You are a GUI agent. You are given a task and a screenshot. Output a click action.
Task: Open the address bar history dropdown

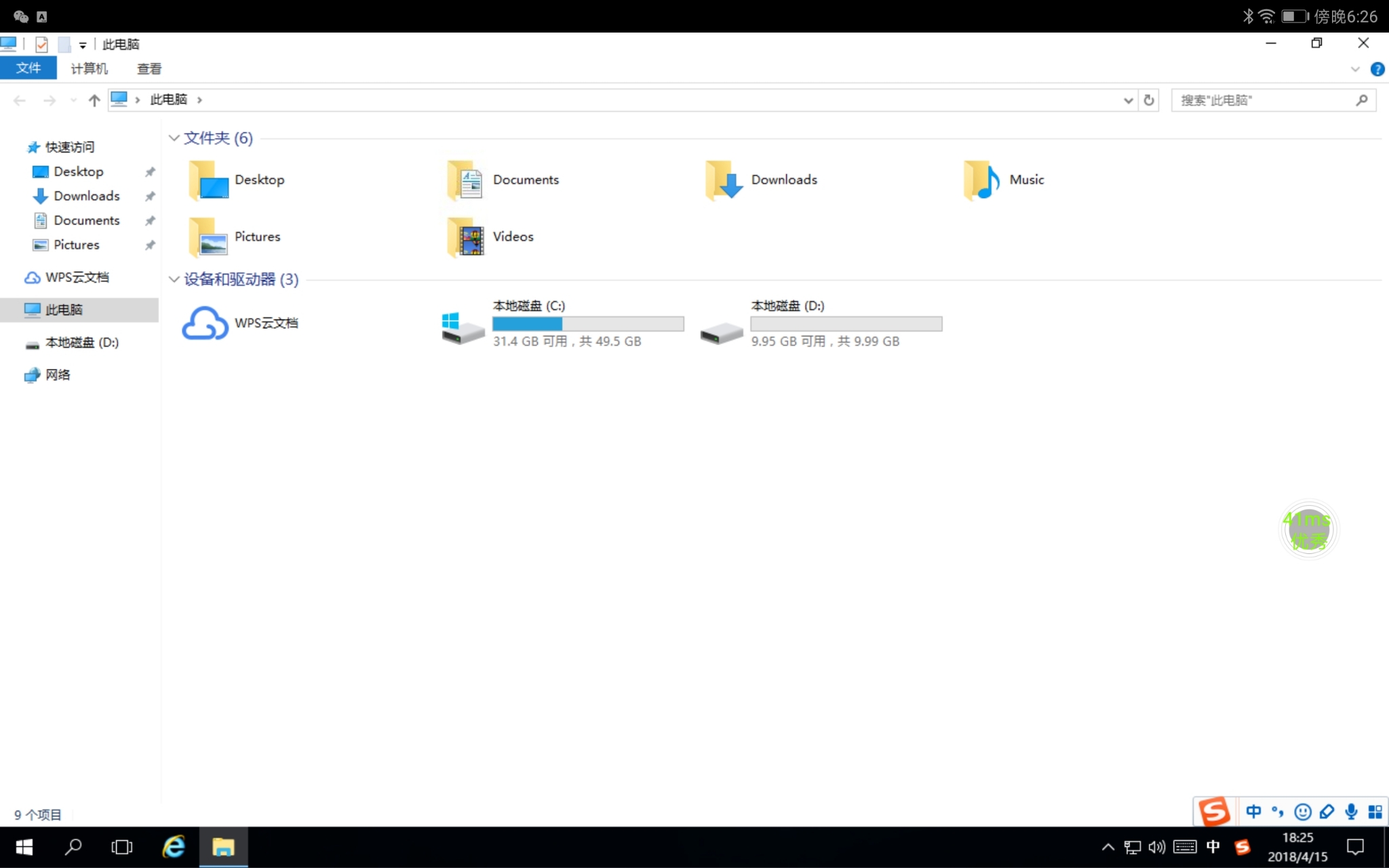tap(1128, 100)
